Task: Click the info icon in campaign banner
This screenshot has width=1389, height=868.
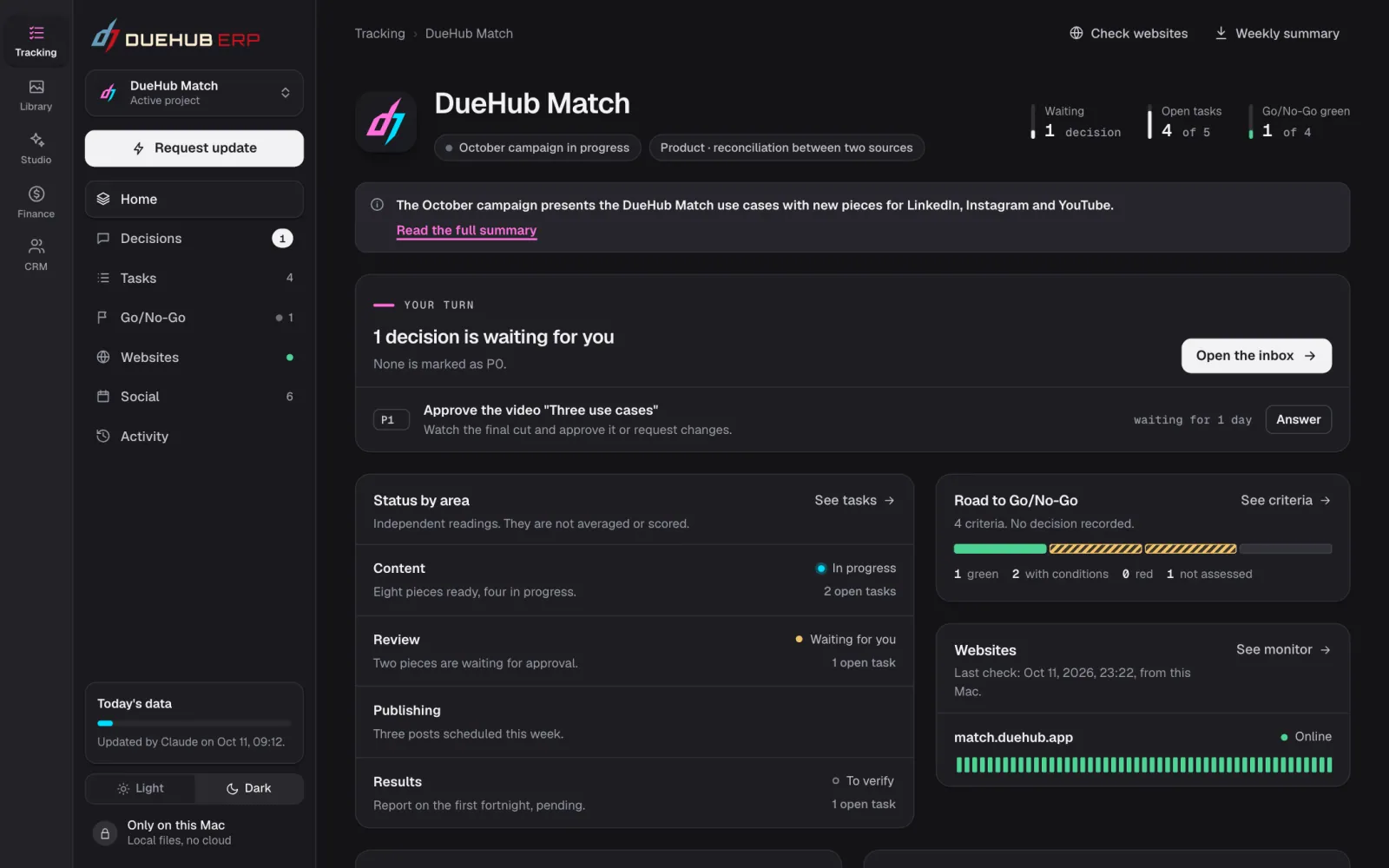Action: pyautogui.click(x=377, y=205)
